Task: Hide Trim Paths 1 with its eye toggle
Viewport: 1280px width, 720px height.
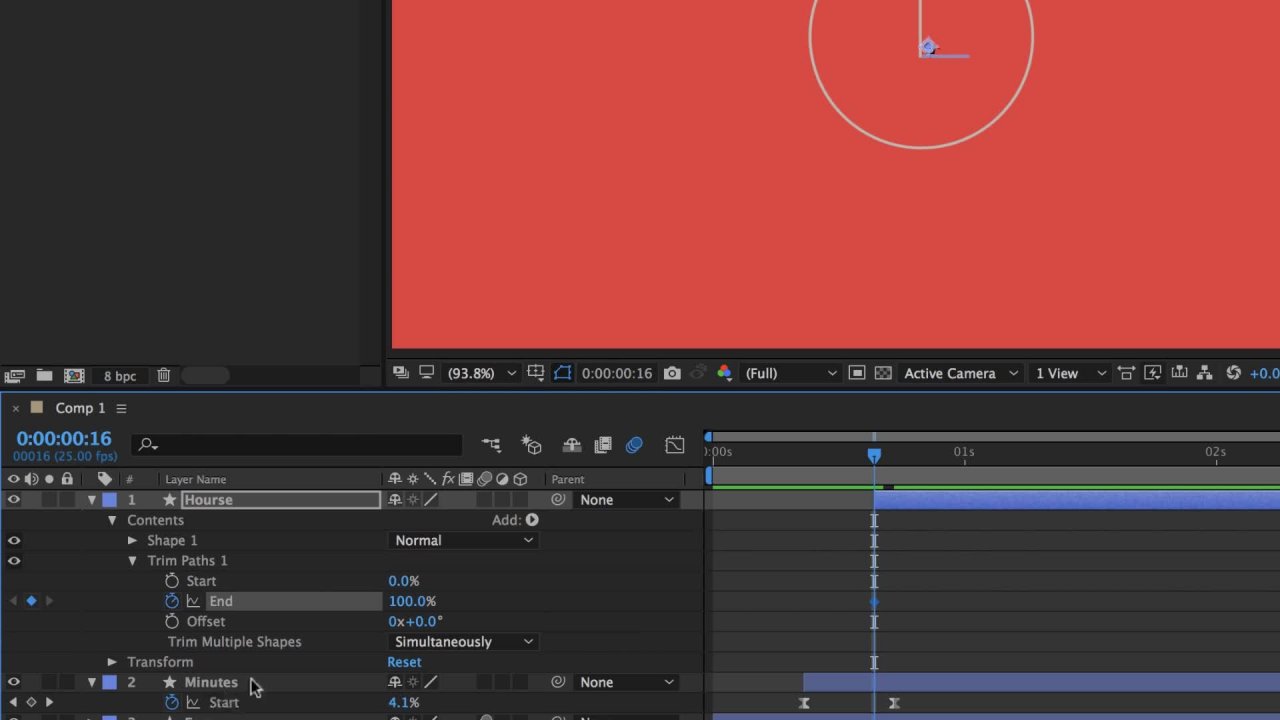Action: point(14,561)
